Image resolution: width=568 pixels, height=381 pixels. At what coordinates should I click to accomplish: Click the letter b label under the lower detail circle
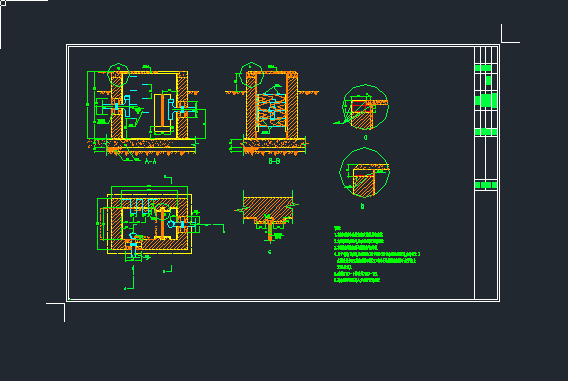[x=362, y=206]
